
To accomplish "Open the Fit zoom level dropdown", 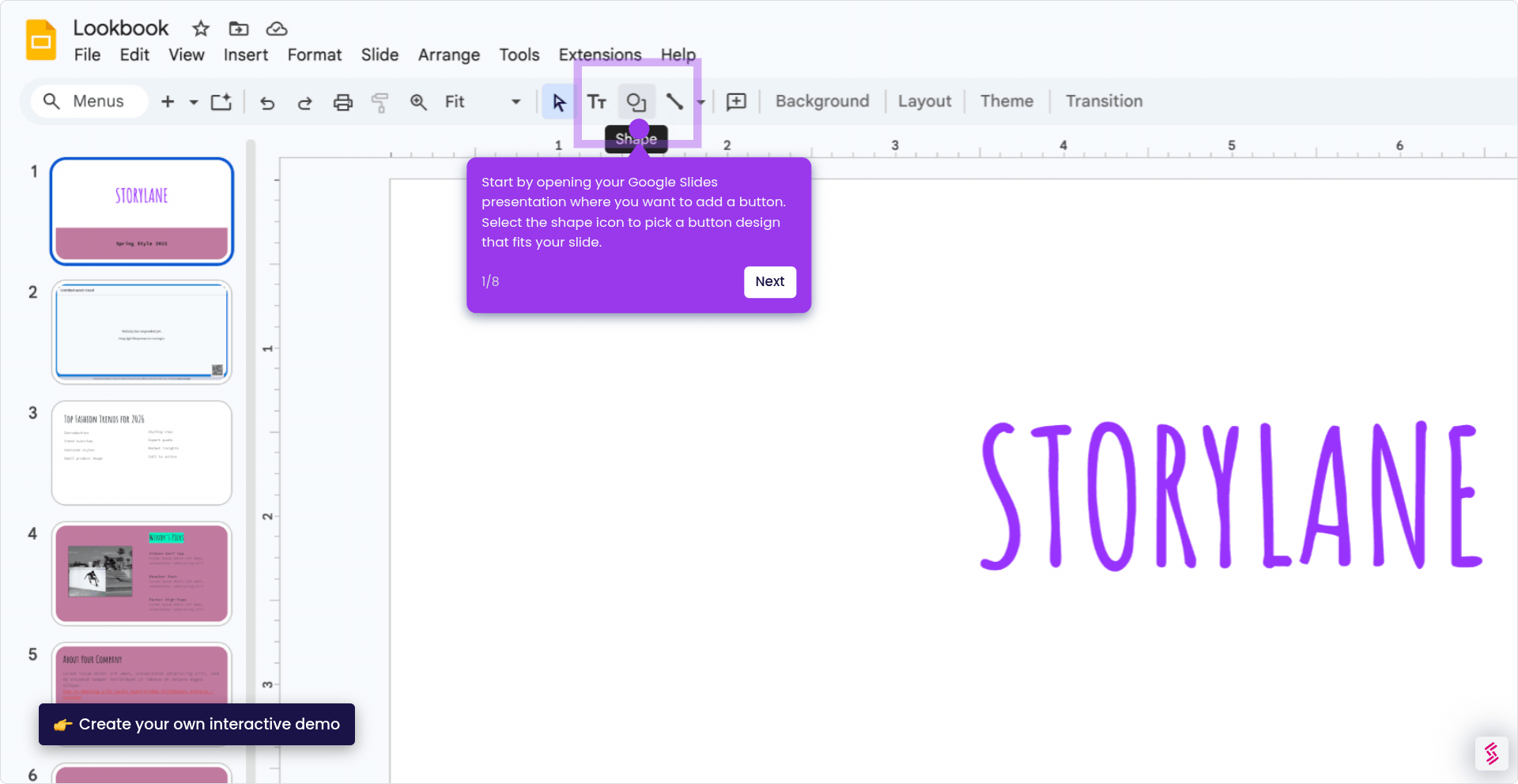I will tap(483, 102).
